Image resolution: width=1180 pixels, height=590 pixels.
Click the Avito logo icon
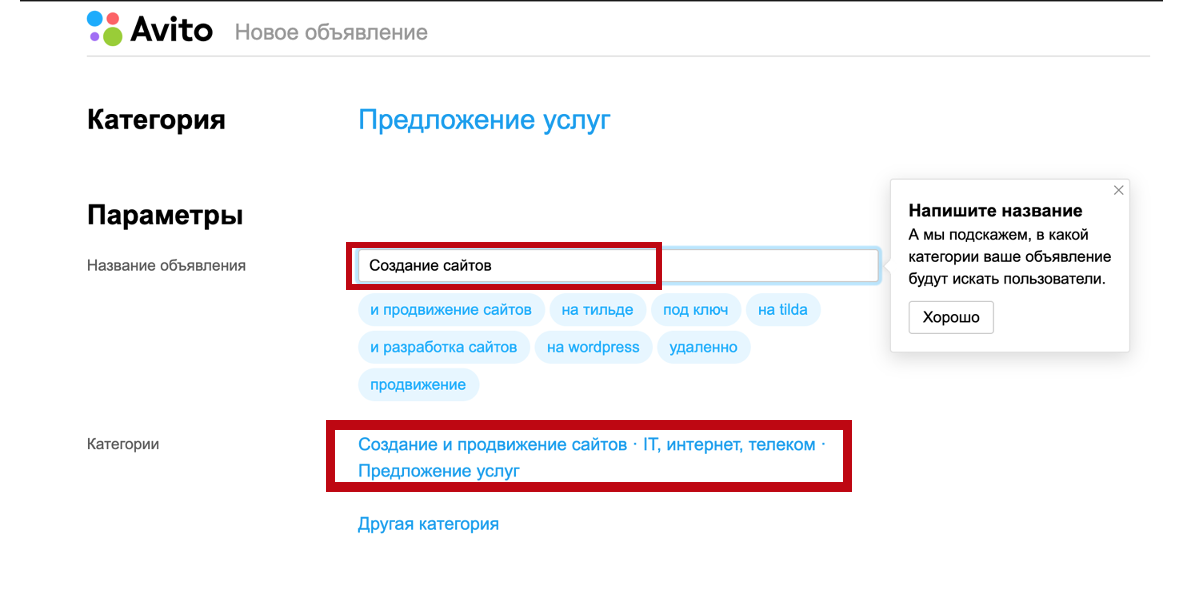[x=101, y=30]
